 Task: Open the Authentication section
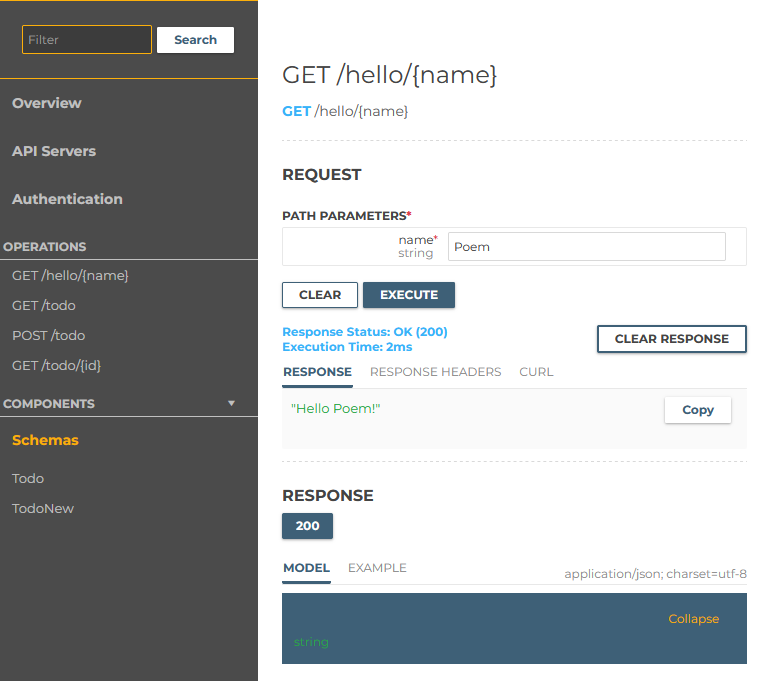(x=67, y=199)
